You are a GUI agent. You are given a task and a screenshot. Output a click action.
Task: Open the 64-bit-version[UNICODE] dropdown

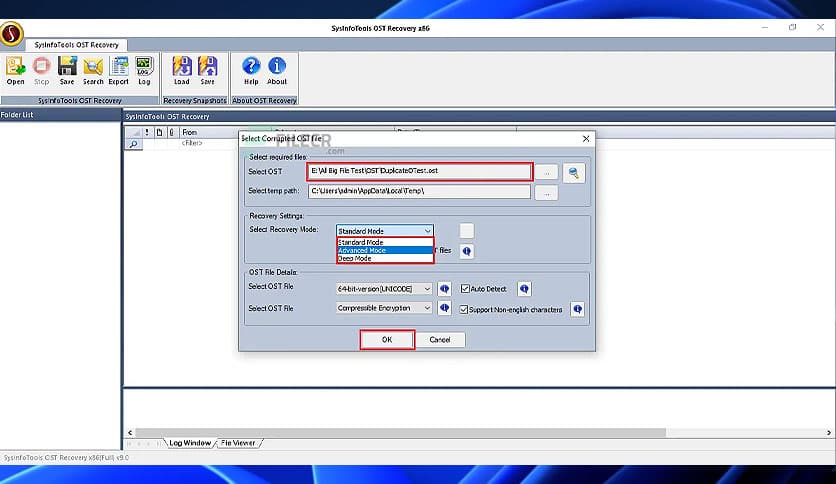384,289
